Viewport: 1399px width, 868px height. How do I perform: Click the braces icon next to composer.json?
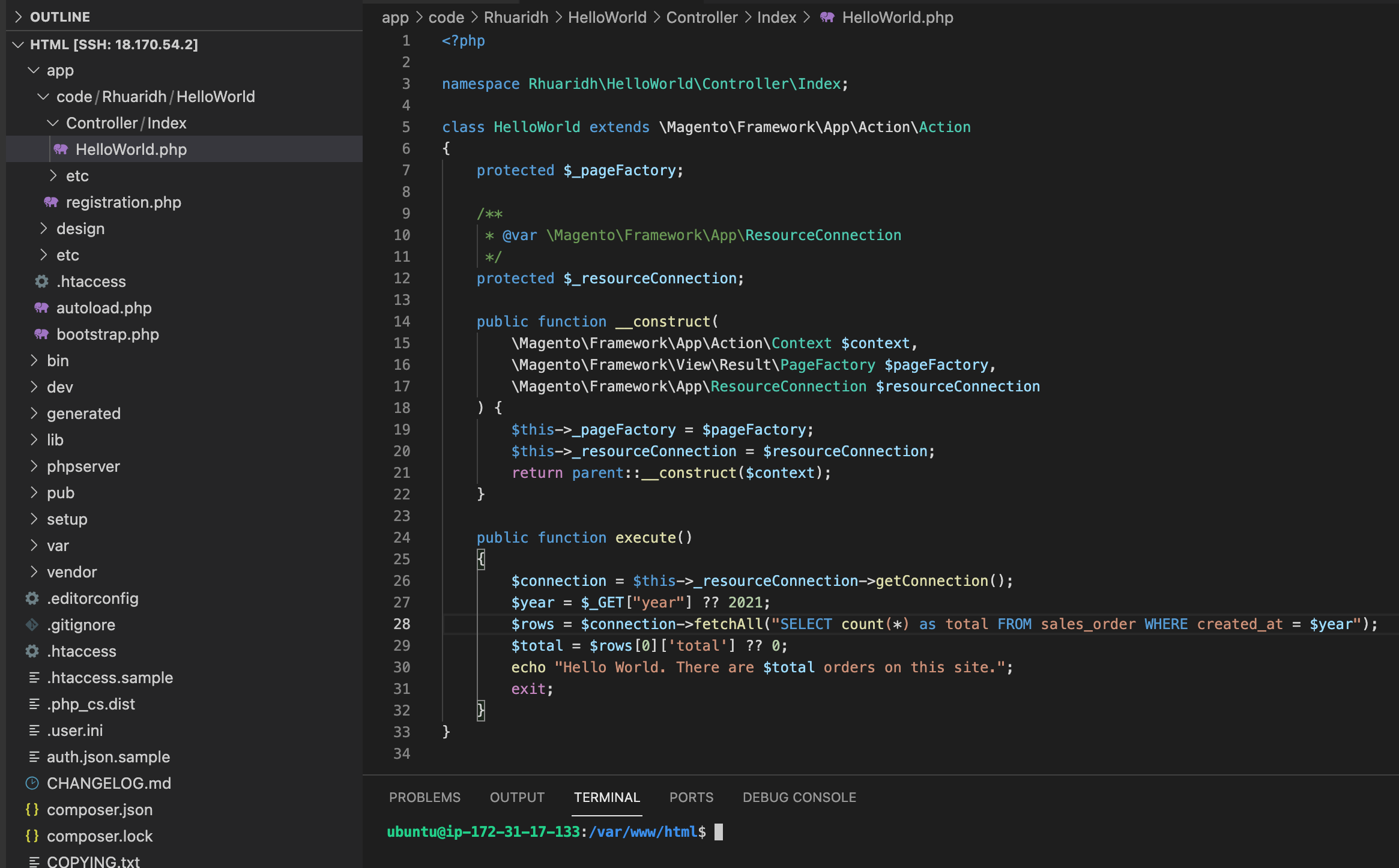tap(32, 809)
